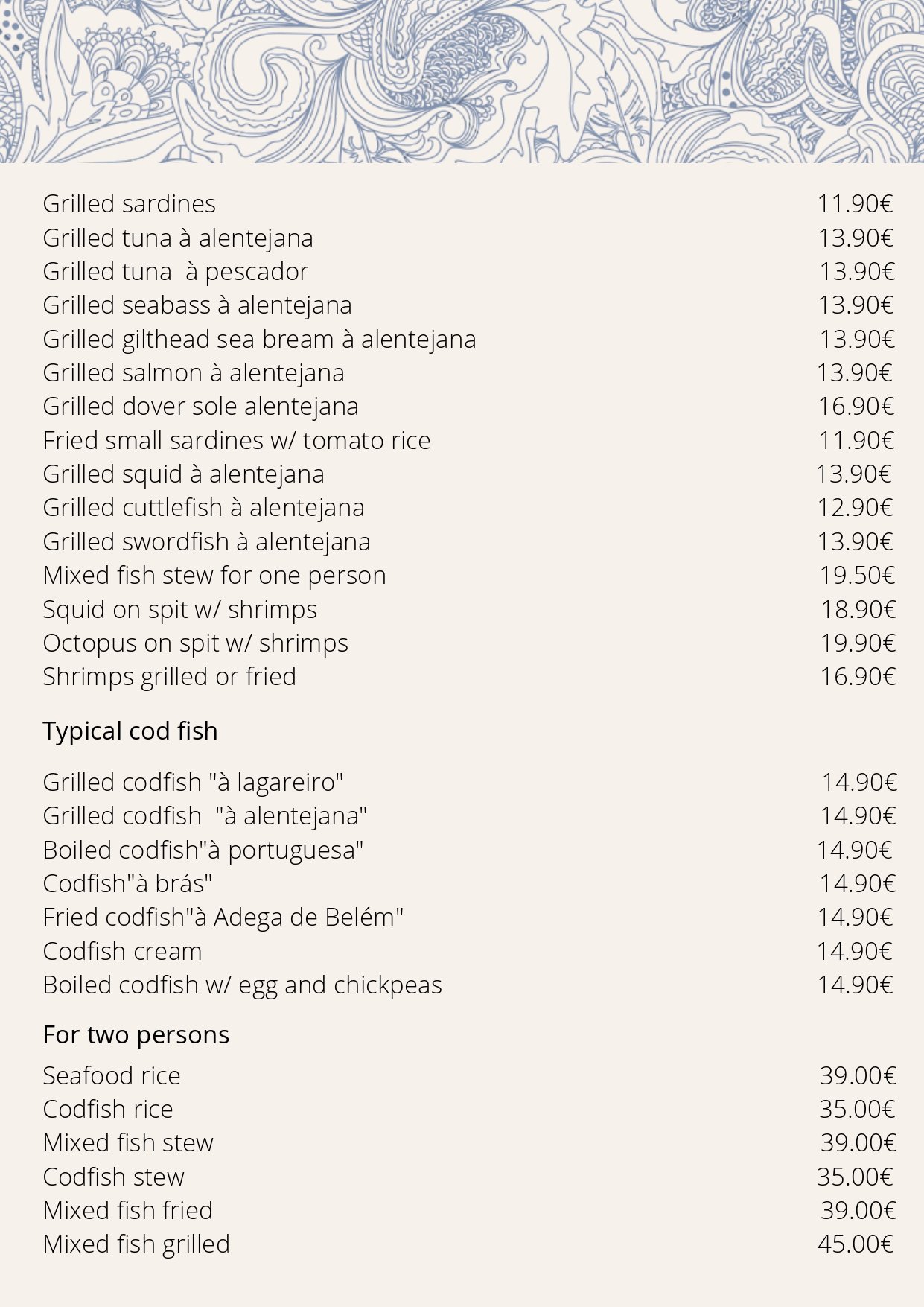The image size is (924, 1307).
Task: Click Shrimps grilled or fried
Action: (169, 677)
